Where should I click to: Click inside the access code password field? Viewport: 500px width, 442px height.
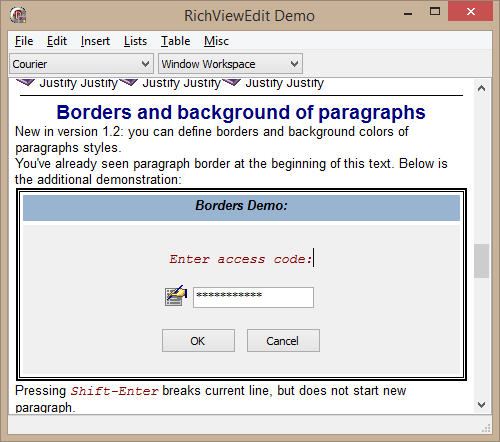point(253,297)
